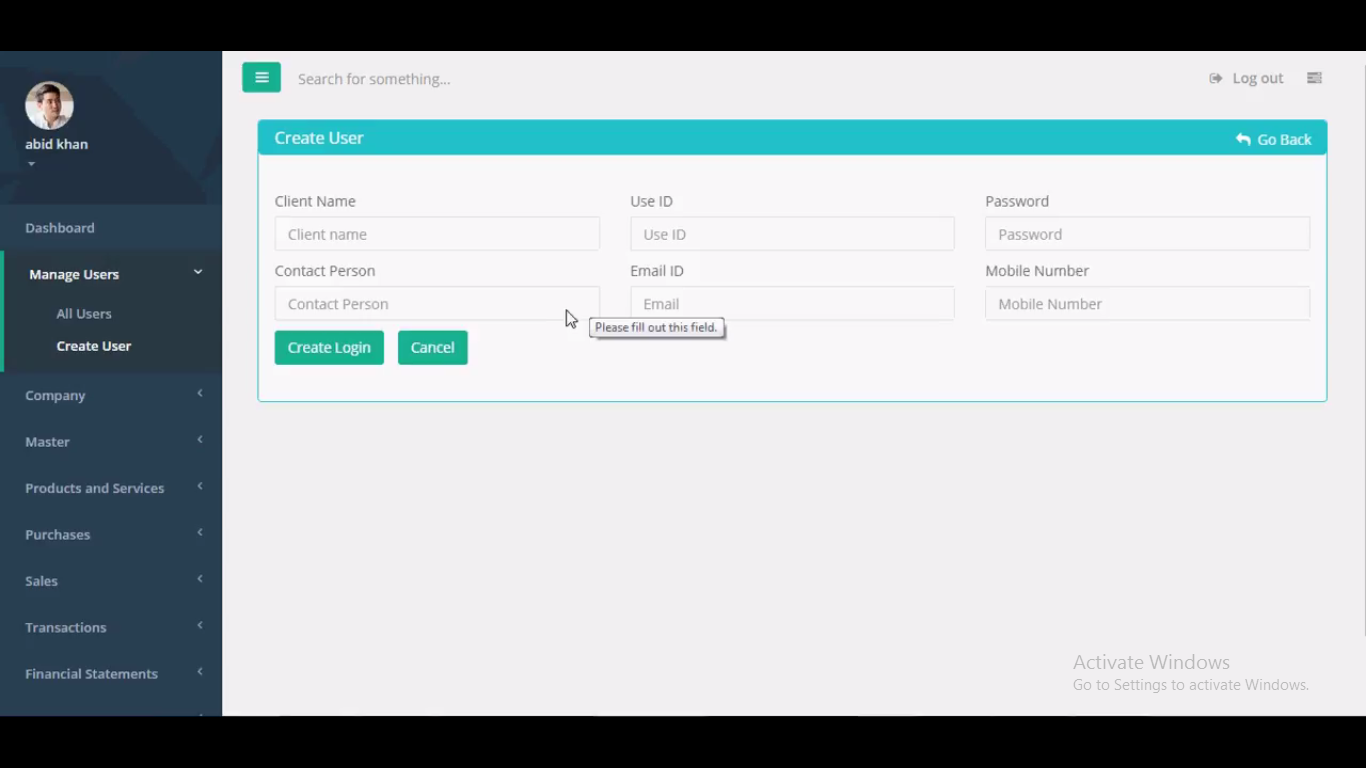Click the Log out link

(1257, 77)
